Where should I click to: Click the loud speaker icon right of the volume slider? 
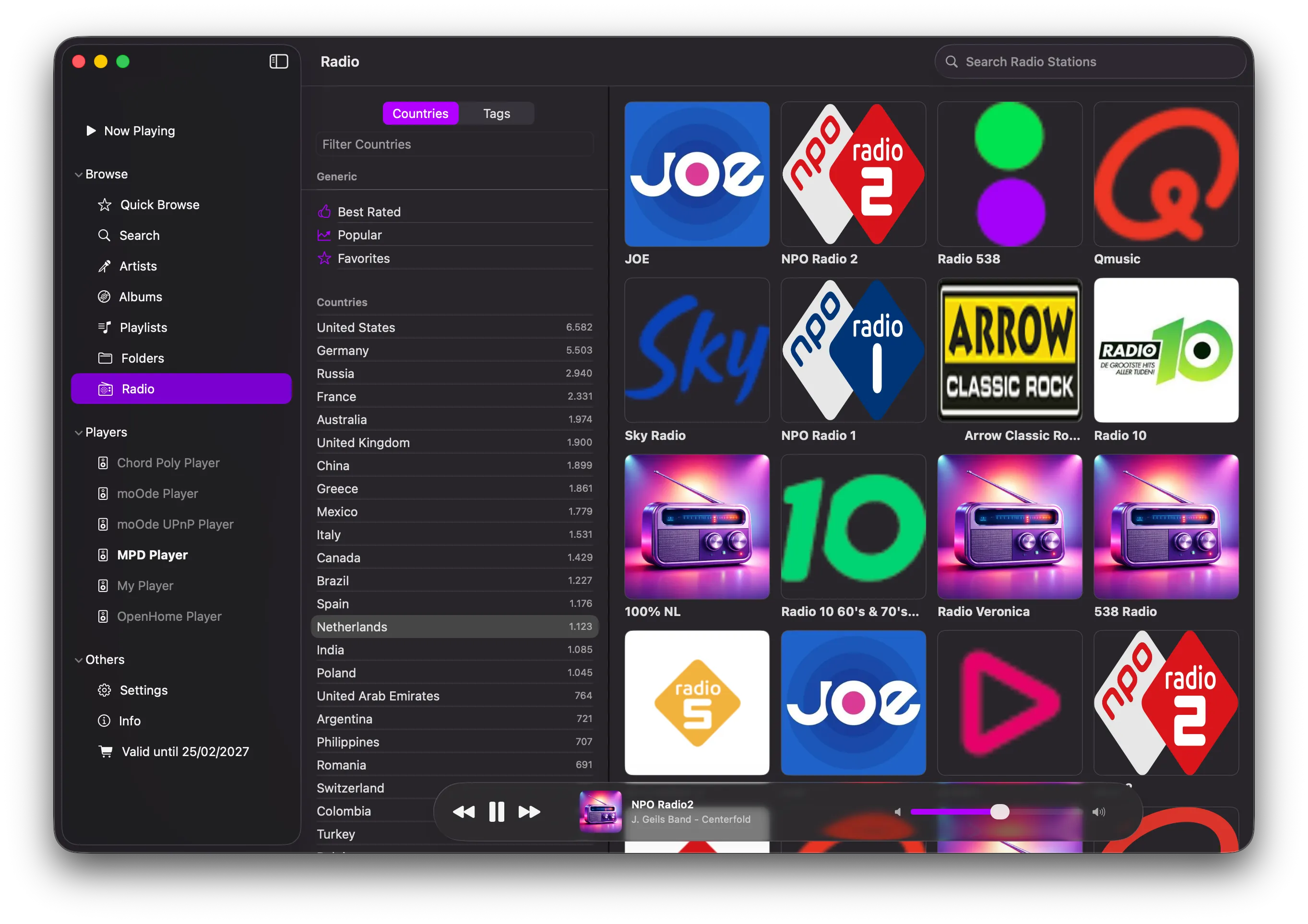pos(1098,812)
